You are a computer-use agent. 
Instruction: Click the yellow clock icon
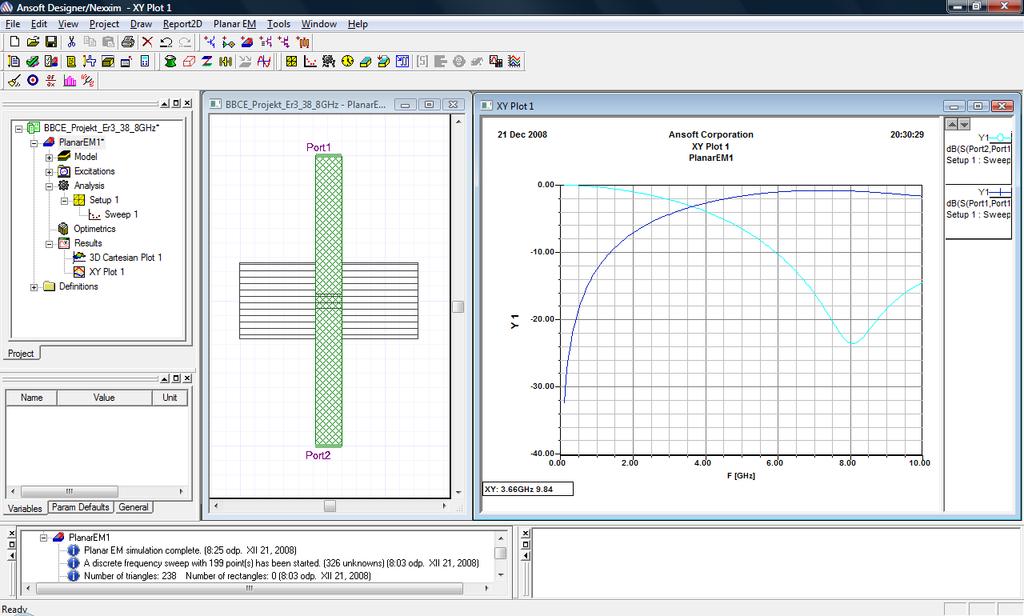pos(347,61)
